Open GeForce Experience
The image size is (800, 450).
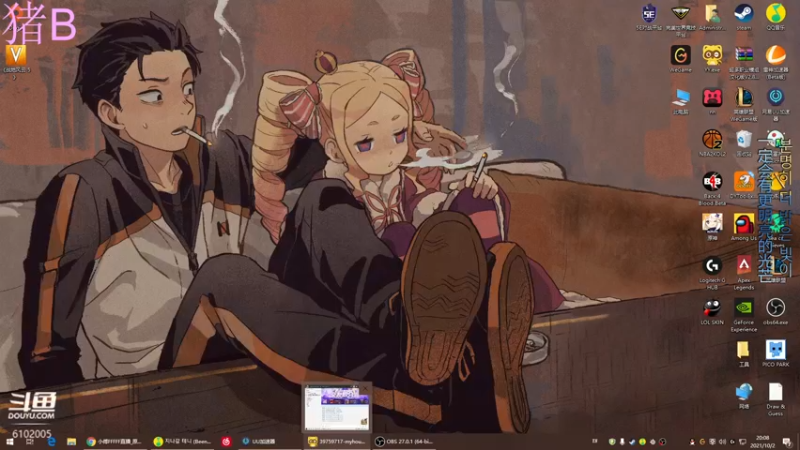tap(744, 315)
